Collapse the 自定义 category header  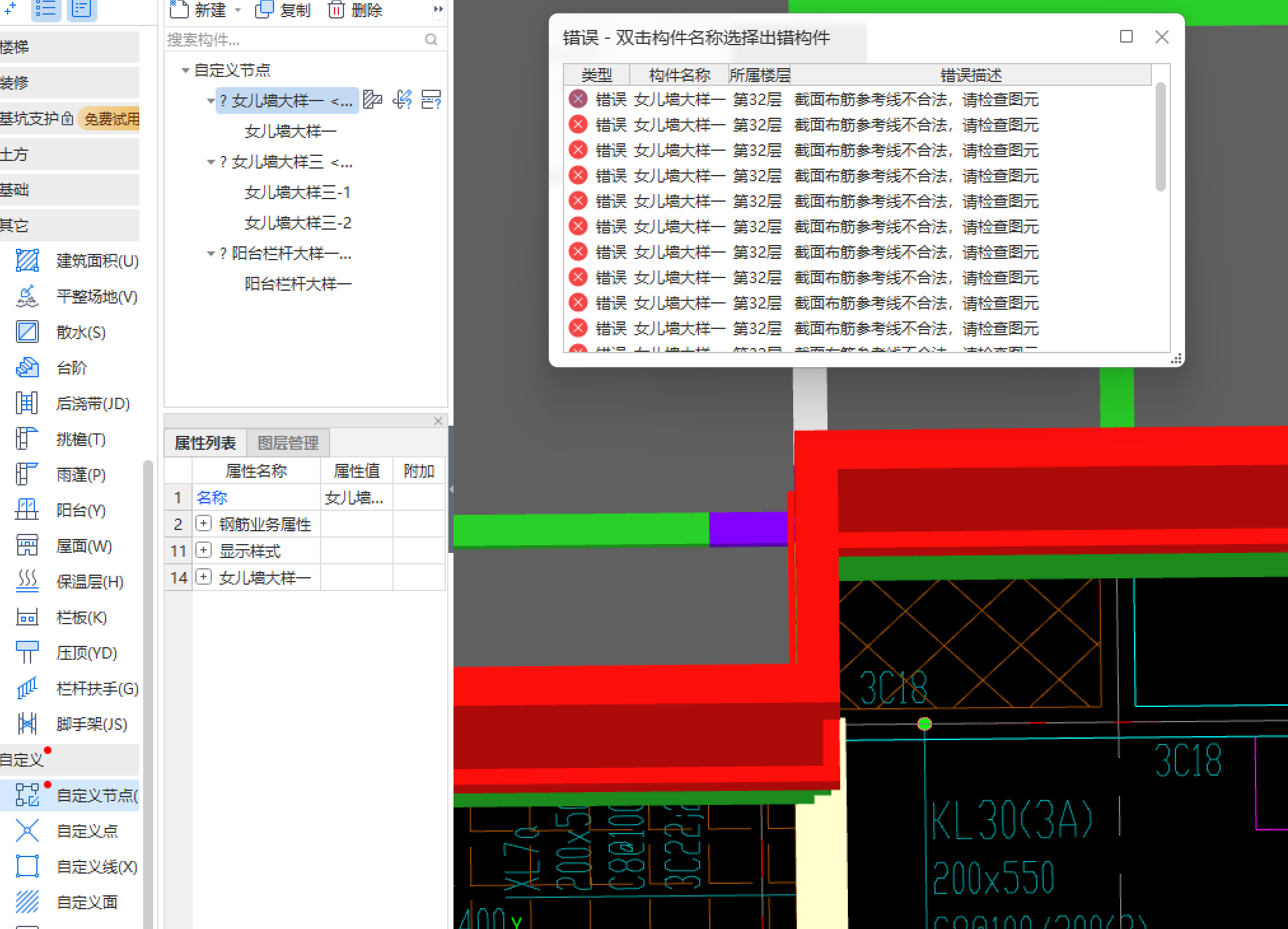[x=69, y=760]
